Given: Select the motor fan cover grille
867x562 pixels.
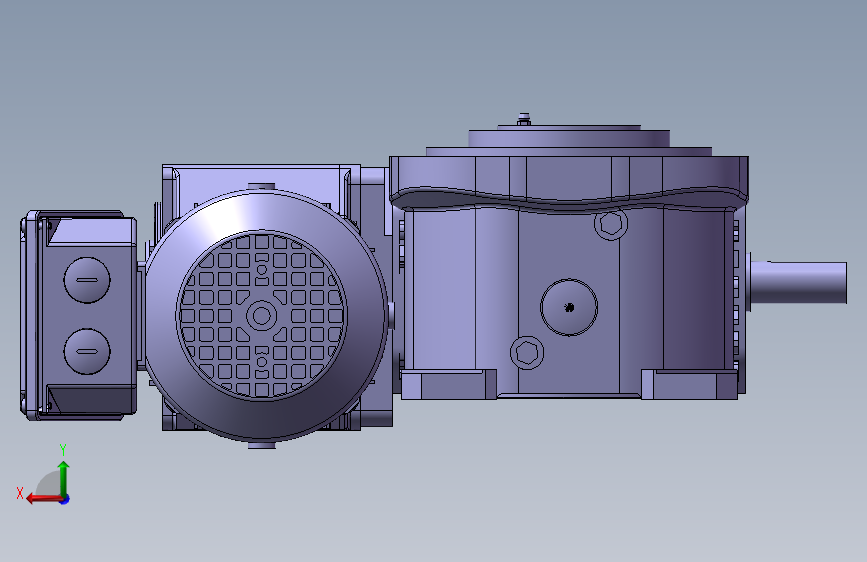Looking at the screenshot, I should tap(262, 316).
